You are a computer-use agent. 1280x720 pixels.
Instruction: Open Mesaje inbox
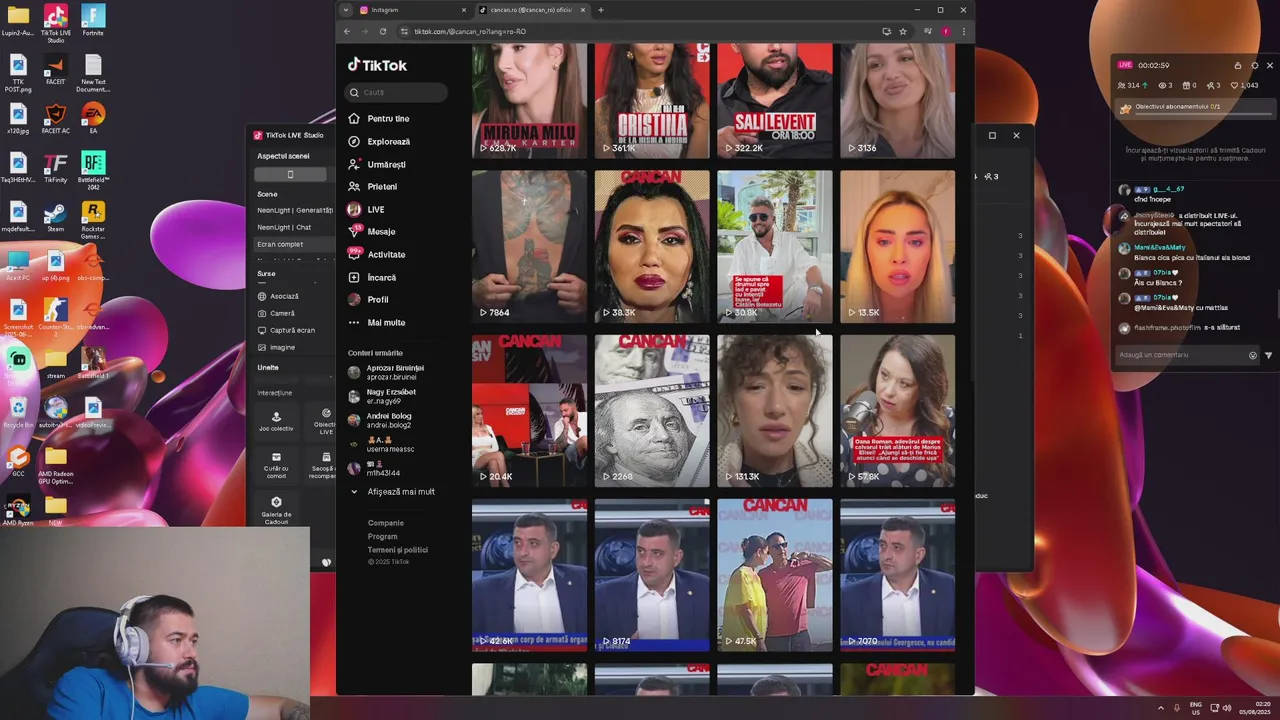click(x=372, y=231)
